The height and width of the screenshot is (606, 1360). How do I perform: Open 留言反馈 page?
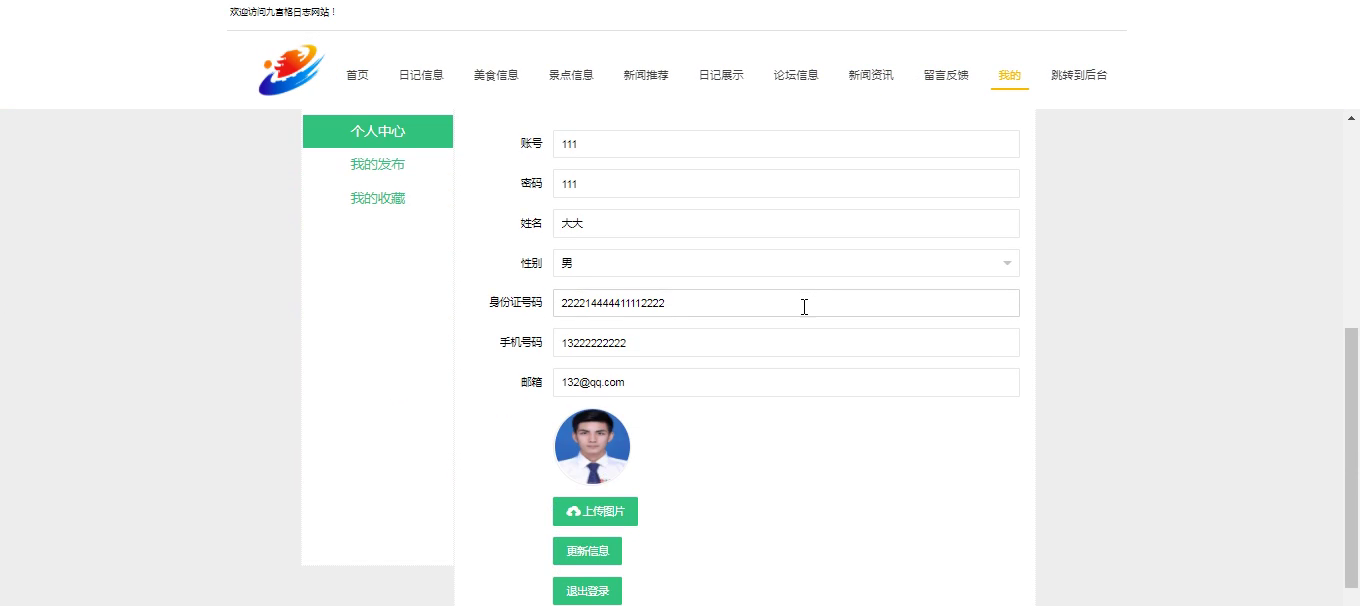click(x=946, y=75)
